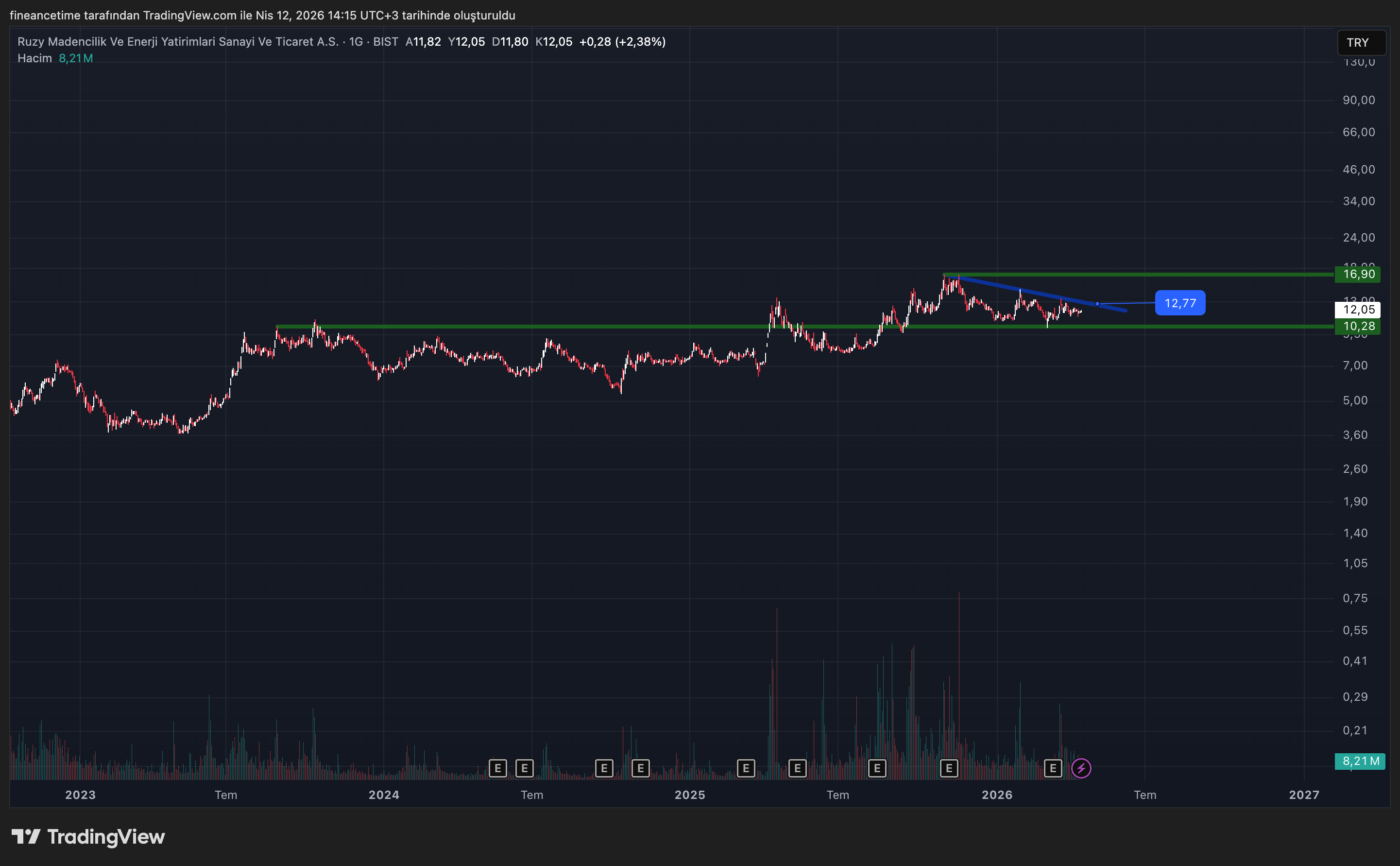Click the second E earnings marker from the left
The height and width of the screenshot is (866, 1400).
tap(524, 768)
